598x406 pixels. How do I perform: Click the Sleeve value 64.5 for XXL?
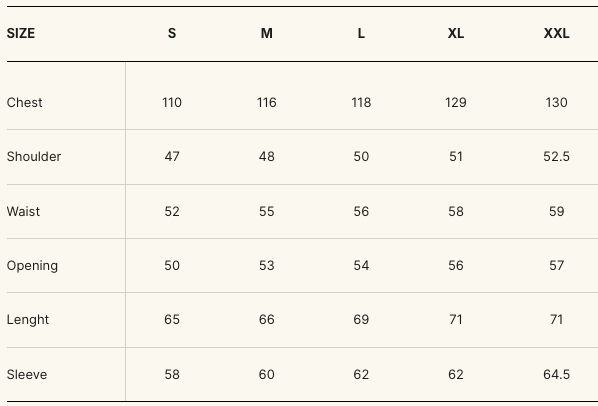point(556,374)
